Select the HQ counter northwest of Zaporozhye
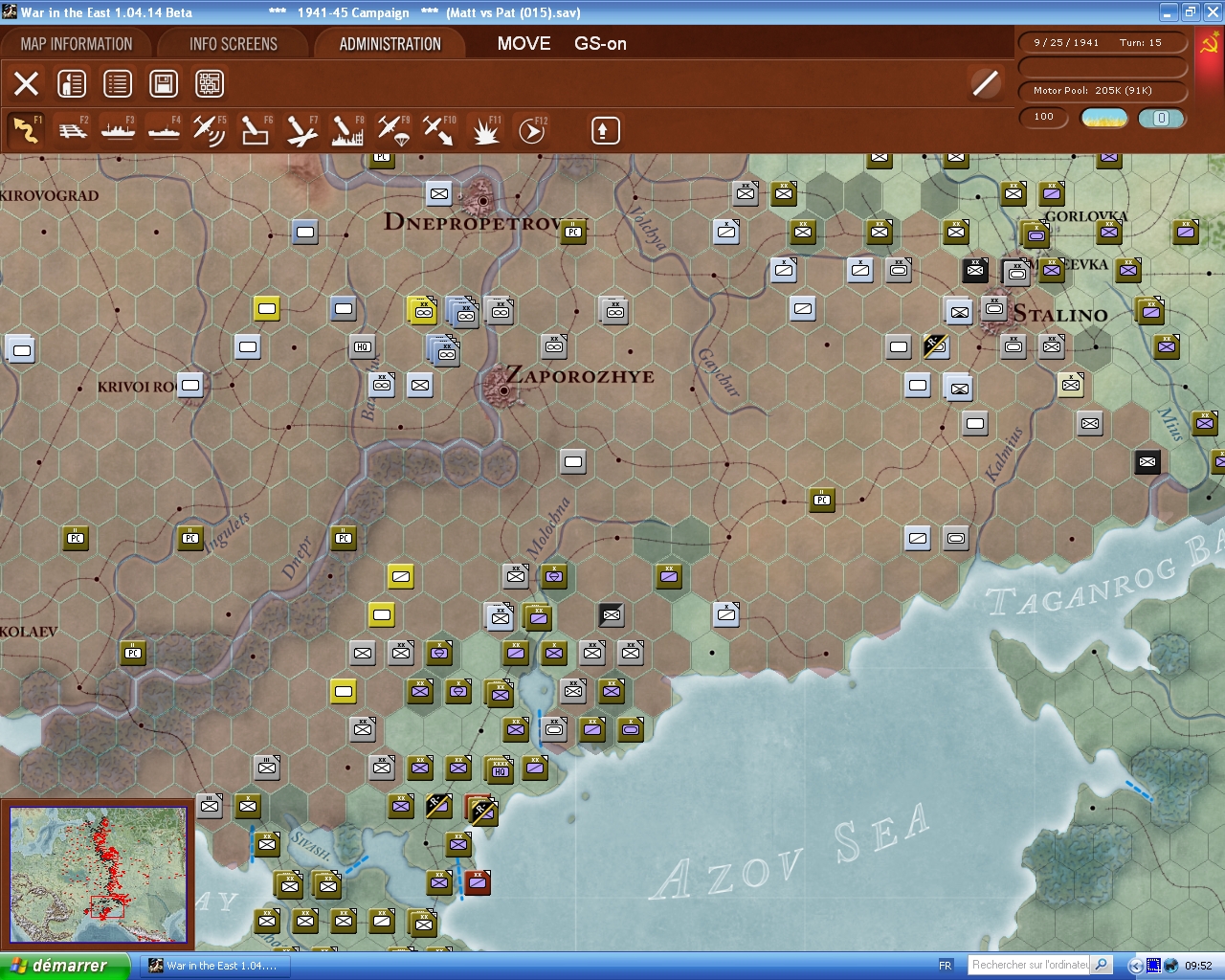 point(363,346)
